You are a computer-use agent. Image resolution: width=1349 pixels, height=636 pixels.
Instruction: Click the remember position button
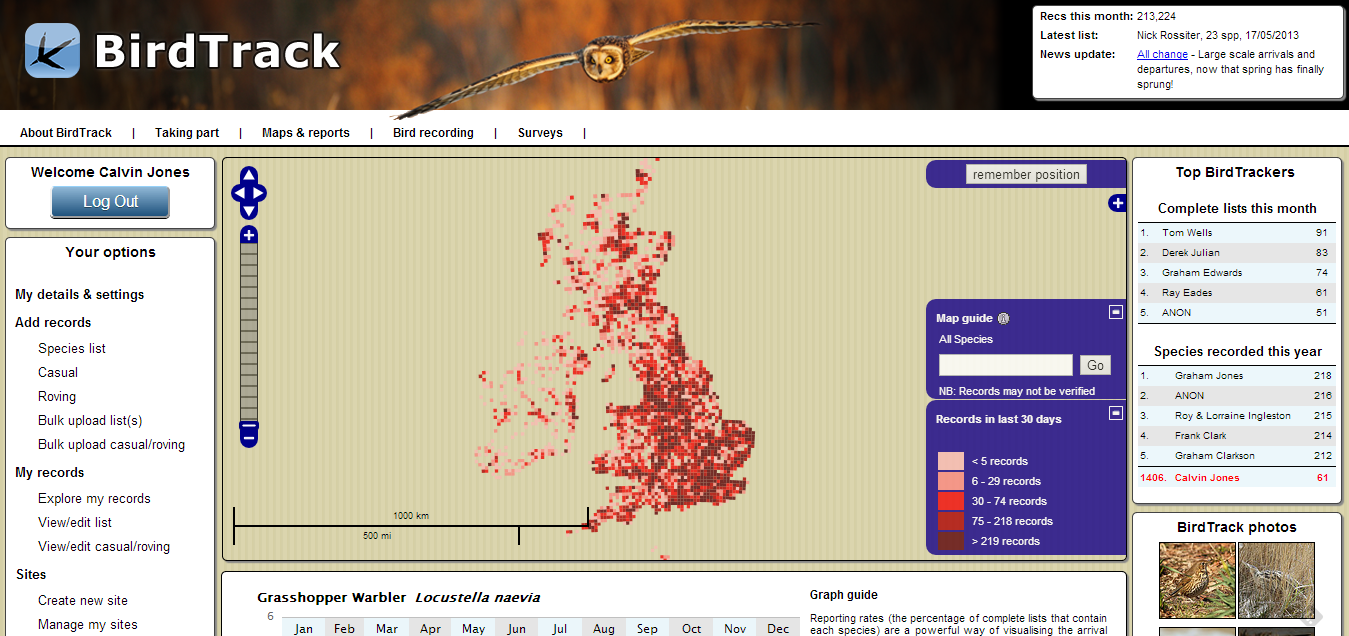1026,174
